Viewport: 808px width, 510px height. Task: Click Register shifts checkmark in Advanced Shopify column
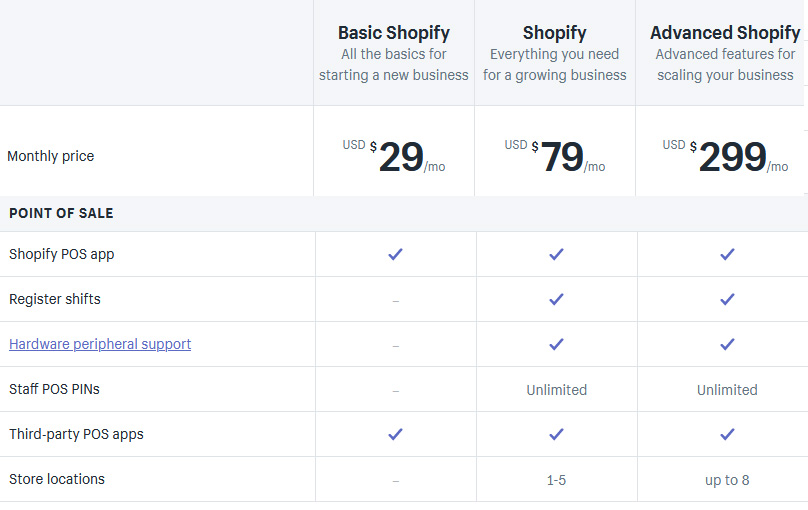click(x=727, y=299)
